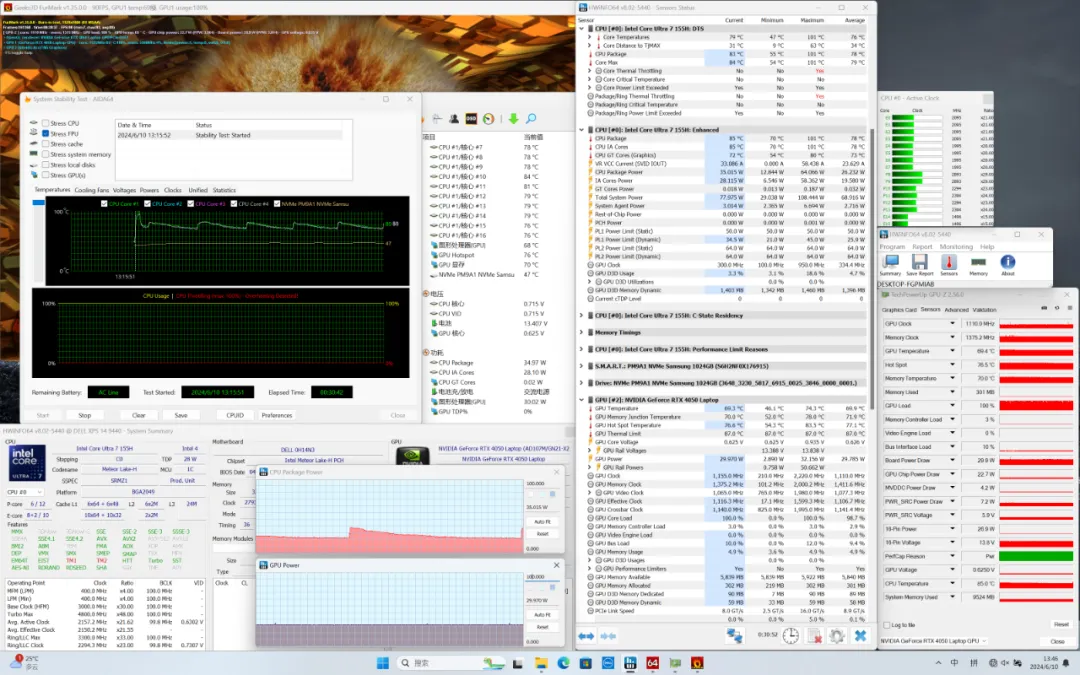Expand the S.M.A.R.T. PM9A1 sensor group

(581, 366)
